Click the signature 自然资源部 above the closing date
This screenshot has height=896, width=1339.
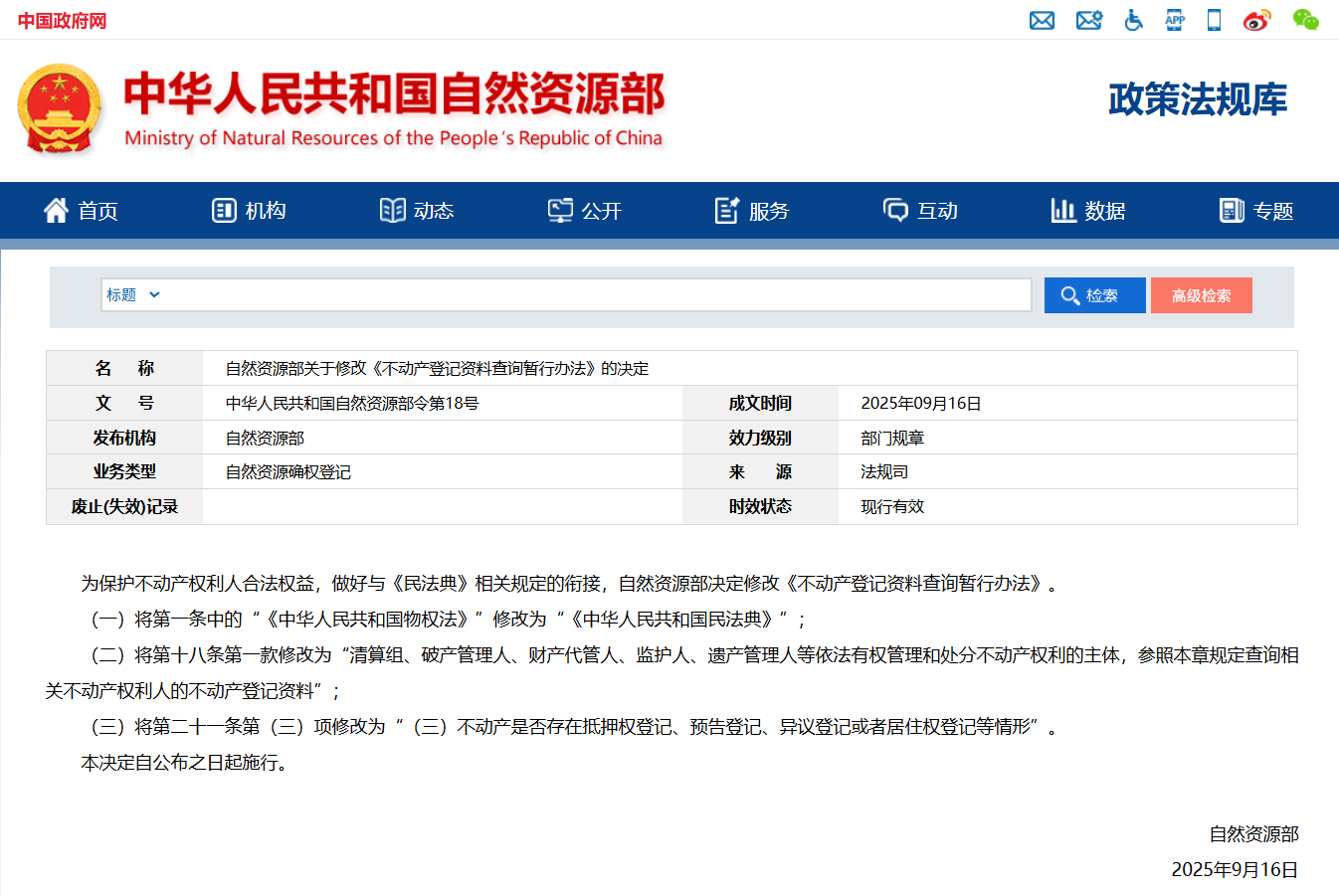point(1254,834)
